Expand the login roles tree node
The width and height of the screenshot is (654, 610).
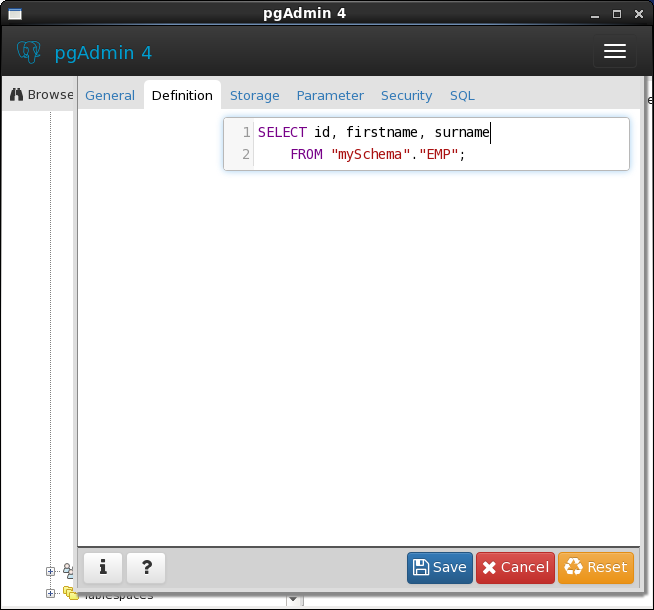click(x=50, y=571)
